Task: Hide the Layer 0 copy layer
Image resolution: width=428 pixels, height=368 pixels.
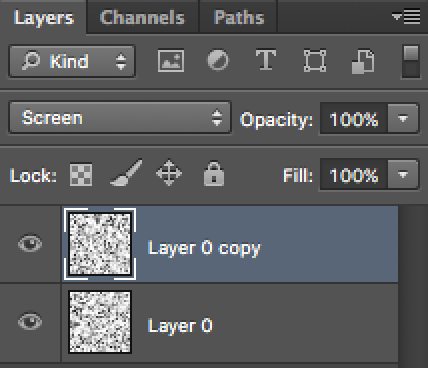Action: point(30,243)
